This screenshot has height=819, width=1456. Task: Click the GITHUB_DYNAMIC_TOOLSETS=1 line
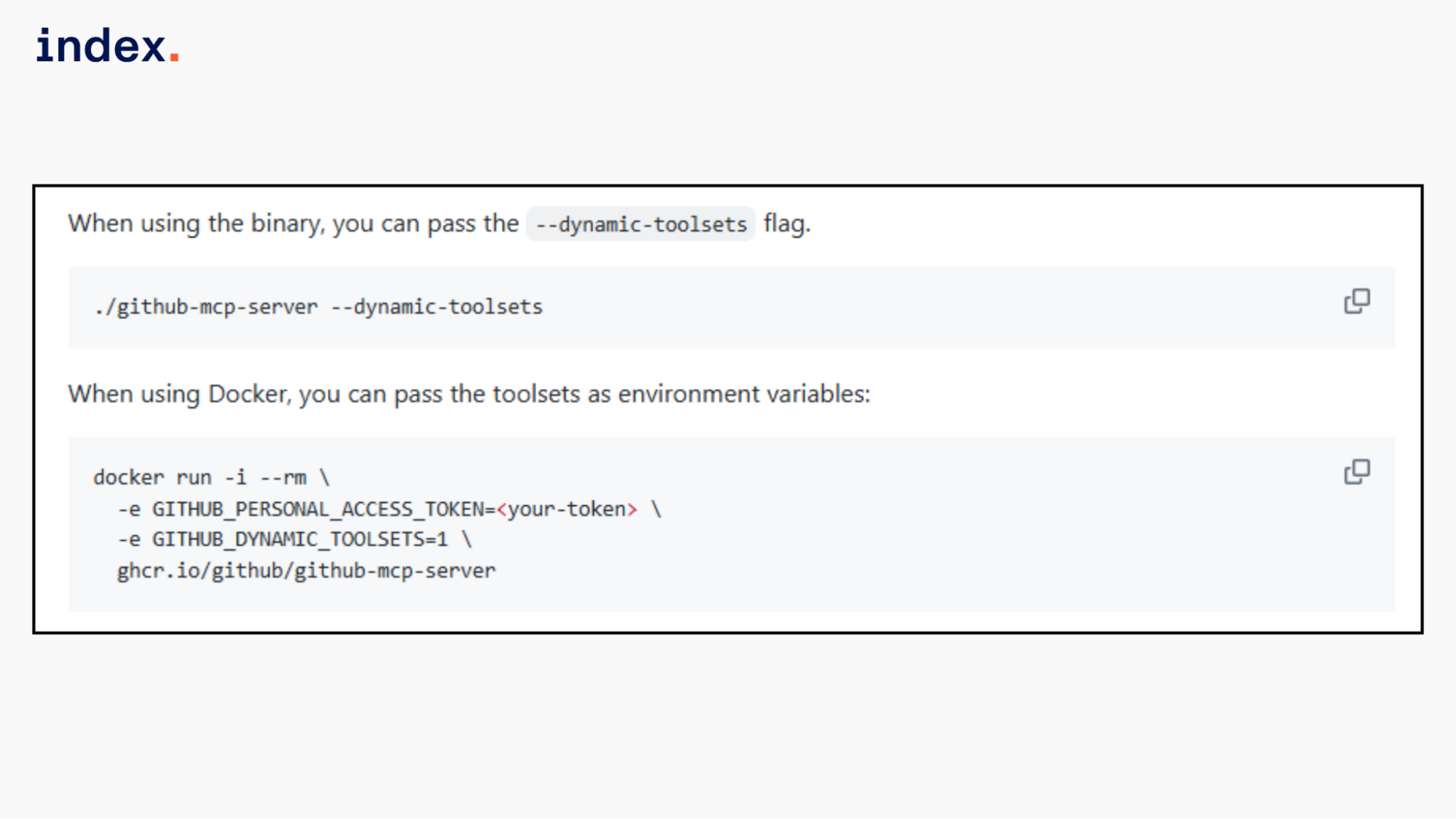[299, 539]
